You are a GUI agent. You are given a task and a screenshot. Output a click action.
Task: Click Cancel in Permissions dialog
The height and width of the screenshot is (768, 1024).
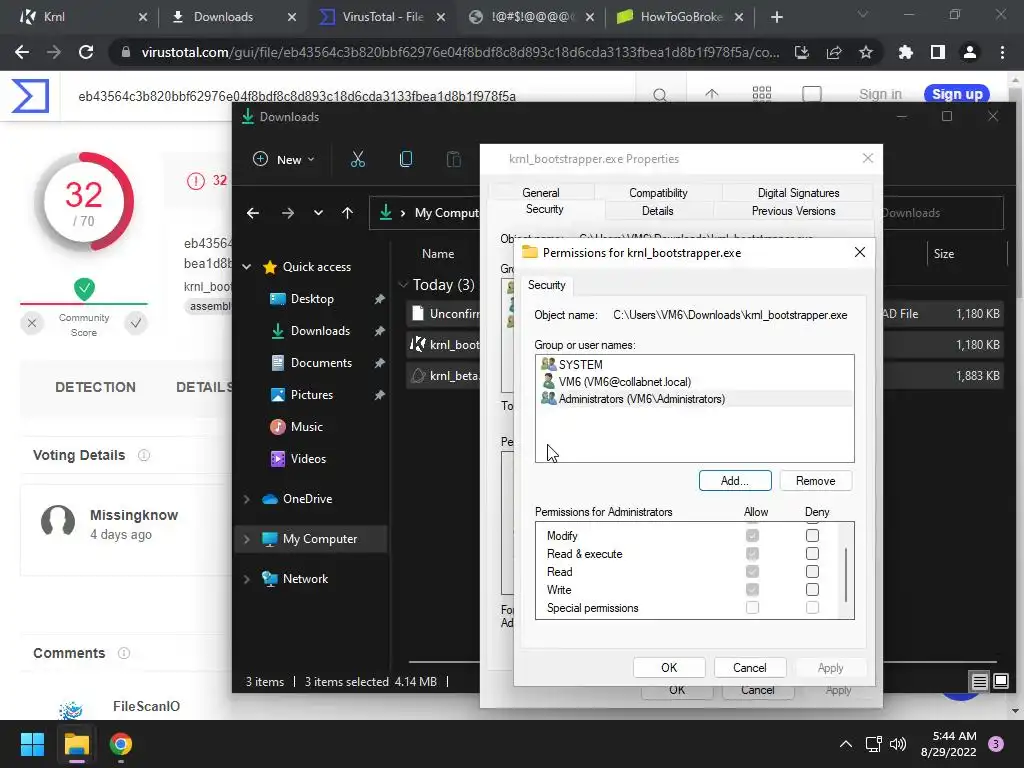[750, 667]
